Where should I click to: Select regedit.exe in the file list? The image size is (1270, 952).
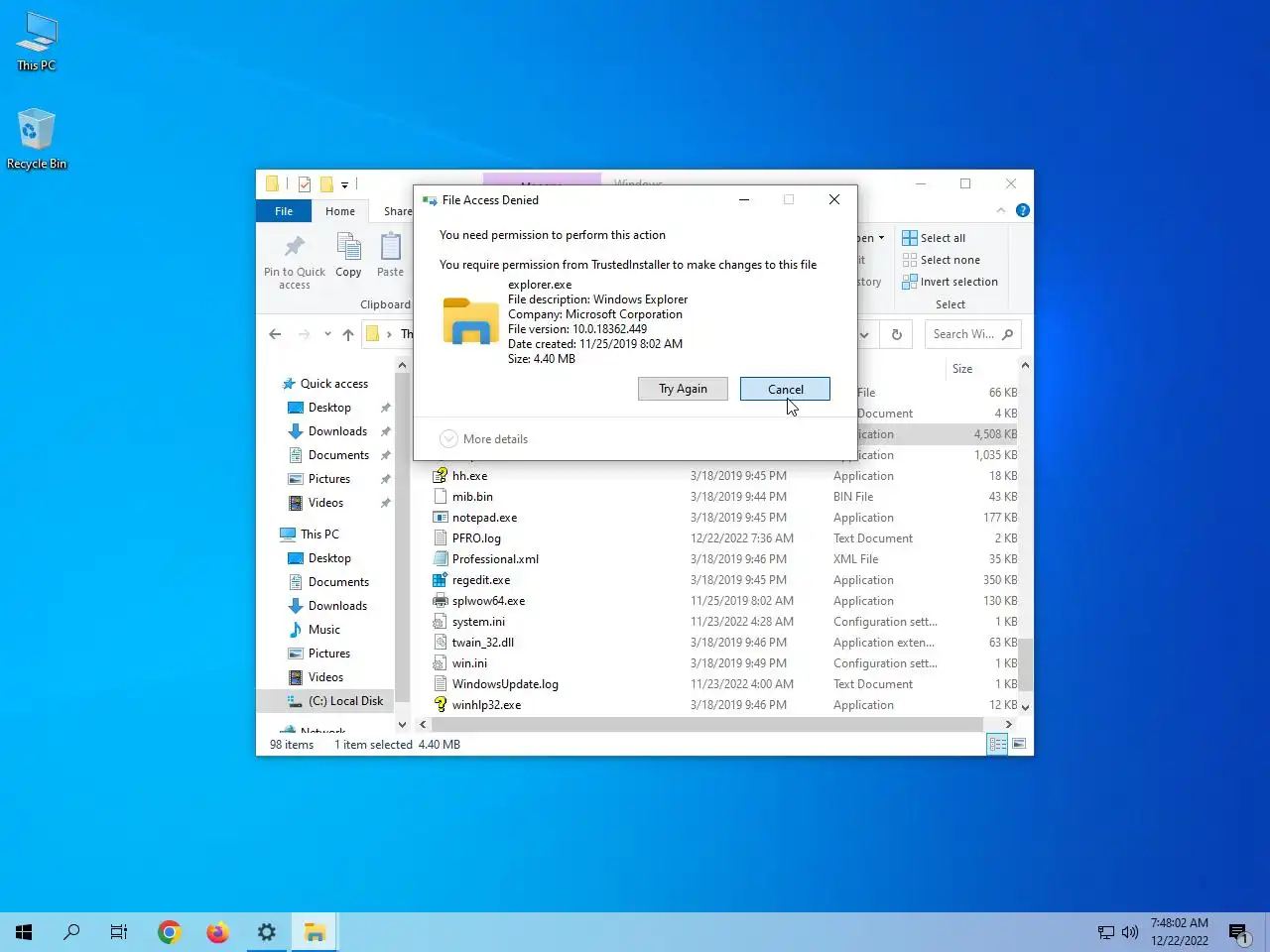click(x=481, y=580)
